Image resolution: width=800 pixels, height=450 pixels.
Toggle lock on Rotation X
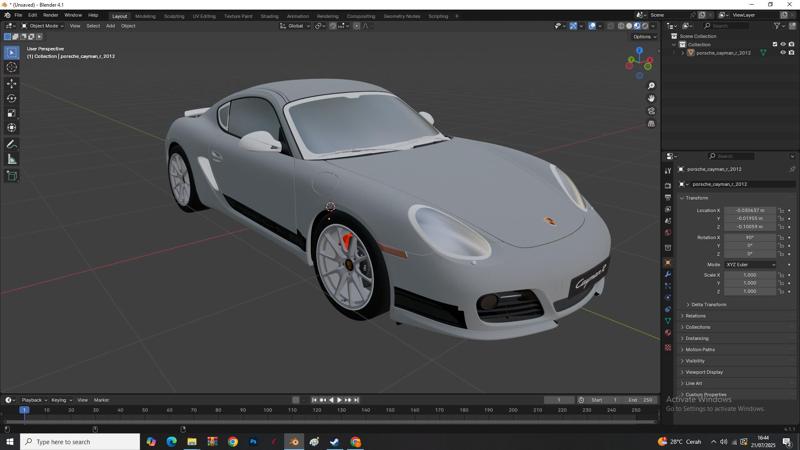pos(781,238)
